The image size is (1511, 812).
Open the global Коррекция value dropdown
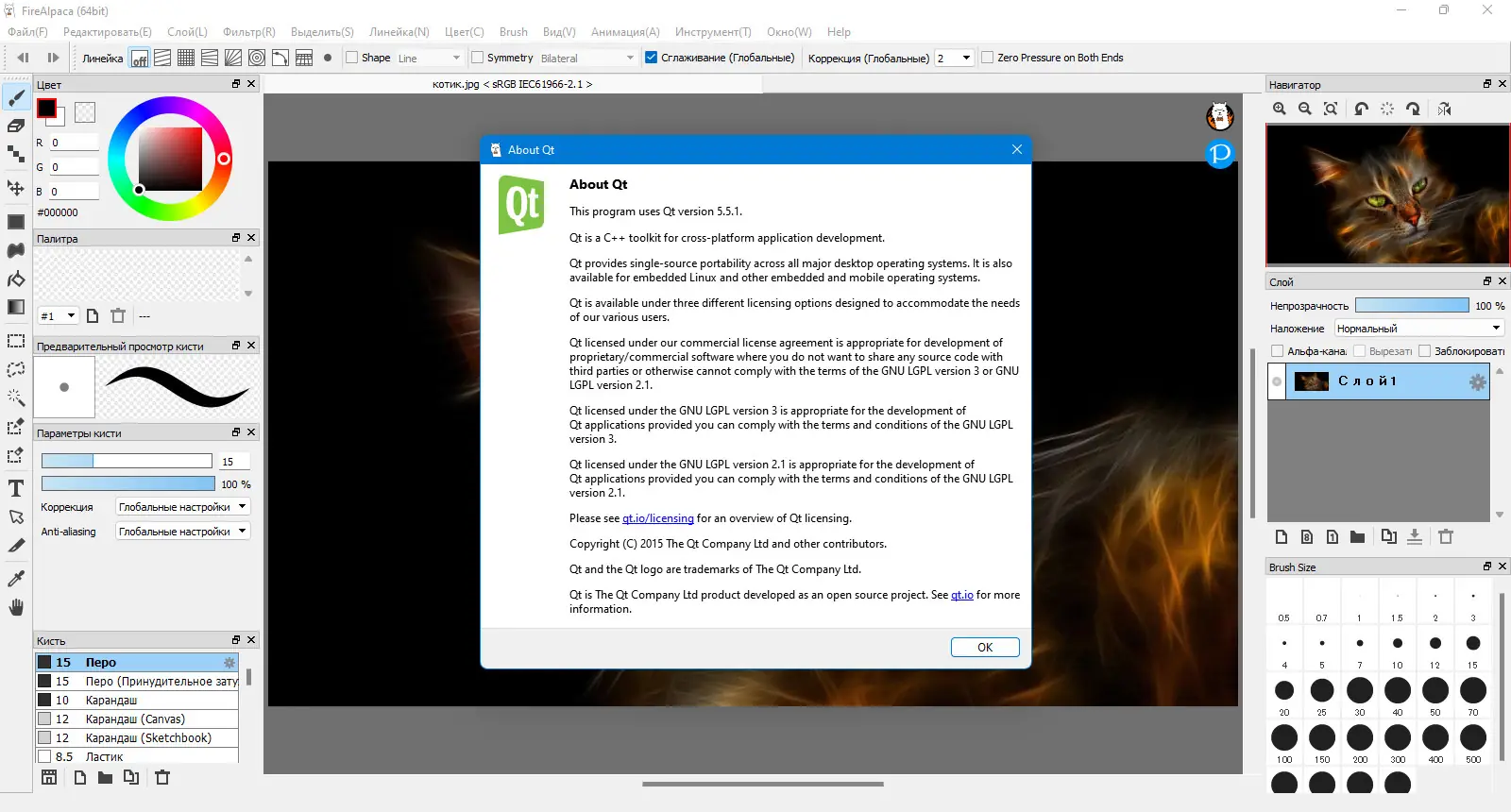(x=954, y=58)
